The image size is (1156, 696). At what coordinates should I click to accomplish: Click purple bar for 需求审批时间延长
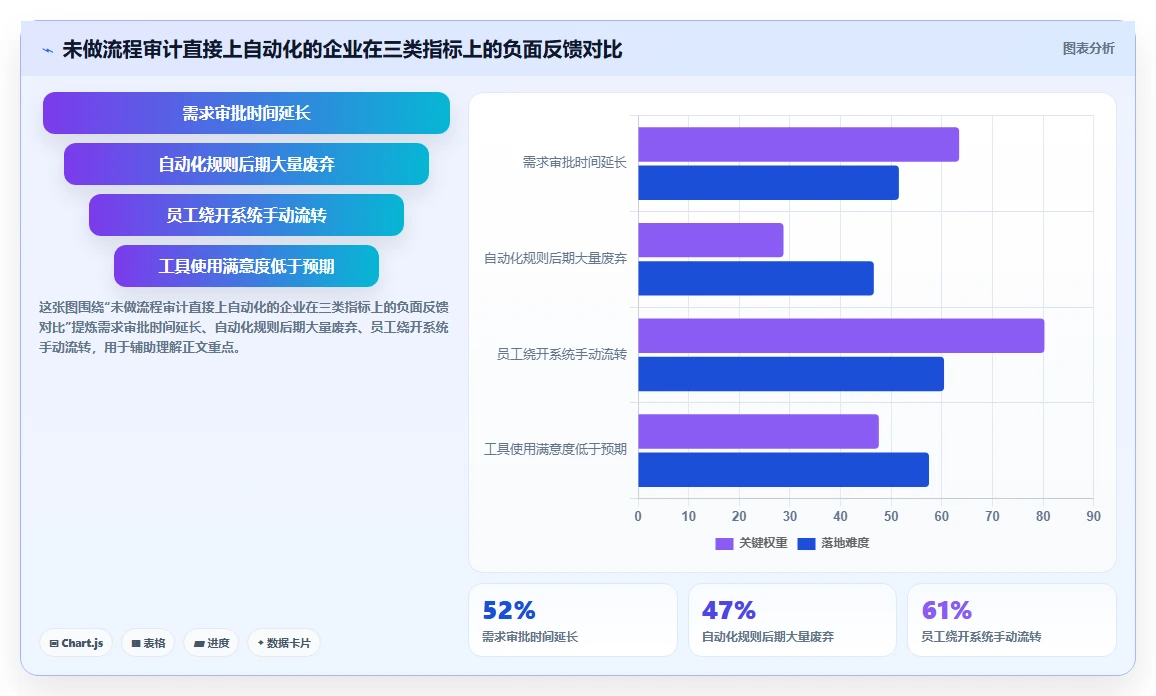(x=798, y=145)
